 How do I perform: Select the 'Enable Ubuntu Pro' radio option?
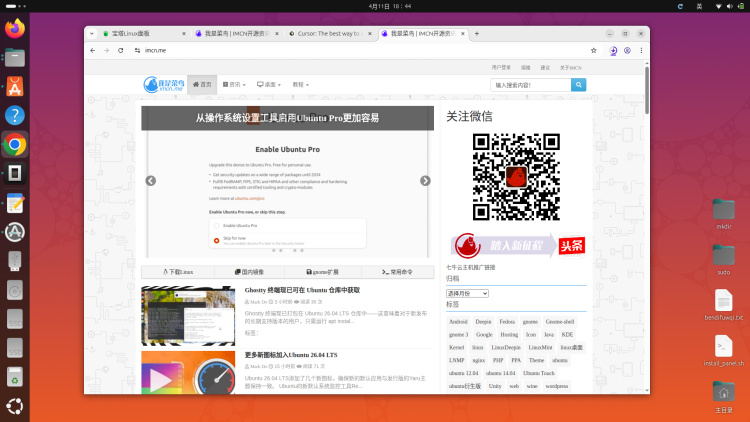pyautogui.click(x=215, y=226)
